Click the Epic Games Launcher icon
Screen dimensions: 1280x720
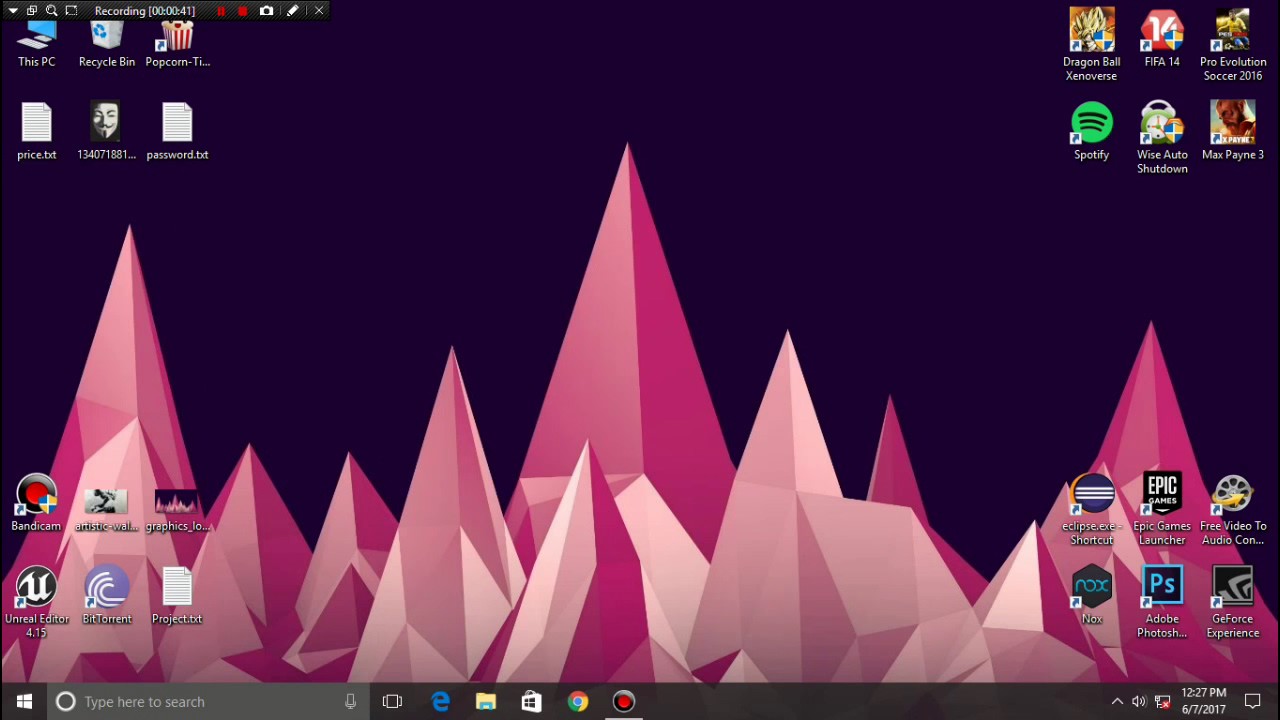coord(1162,509)
